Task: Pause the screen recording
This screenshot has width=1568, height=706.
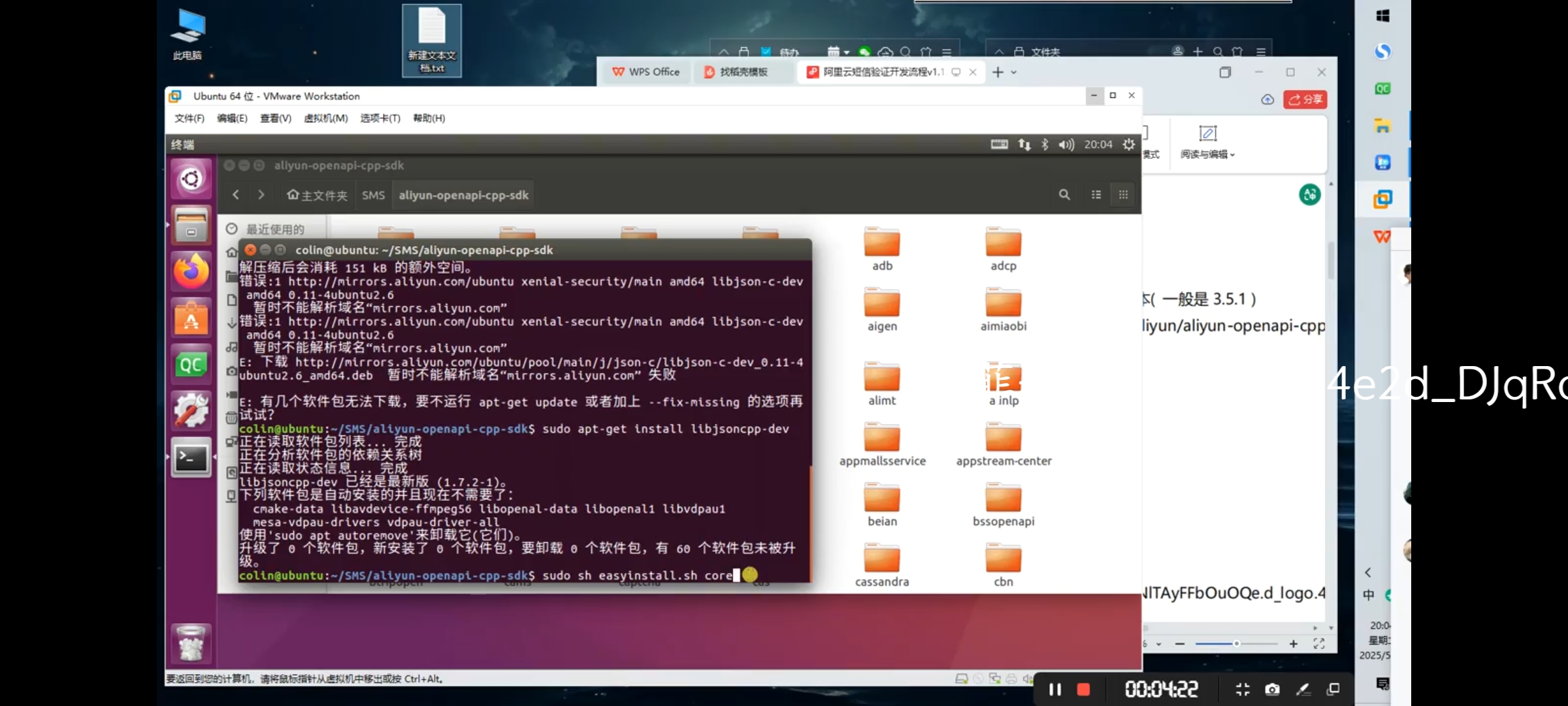Action: [1054, 689]
